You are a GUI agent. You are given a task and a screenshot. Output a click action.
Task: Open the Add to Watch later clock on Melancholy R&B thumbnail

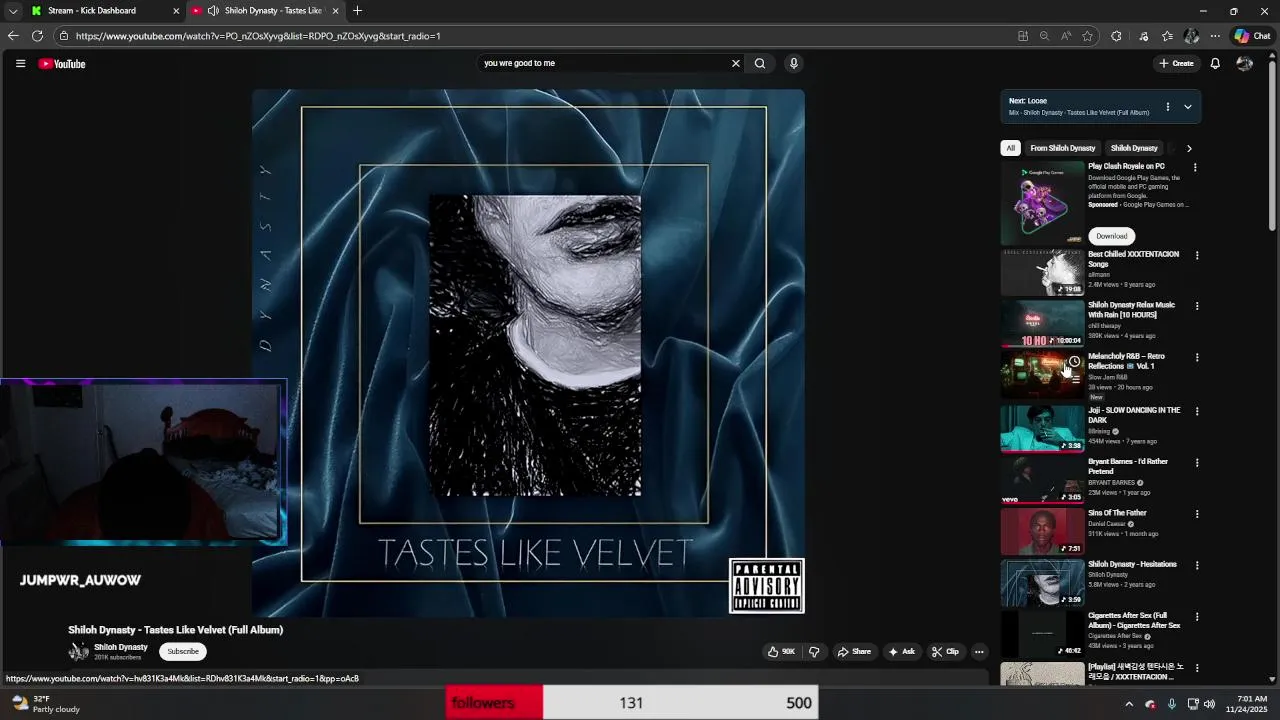[1074, 362]
